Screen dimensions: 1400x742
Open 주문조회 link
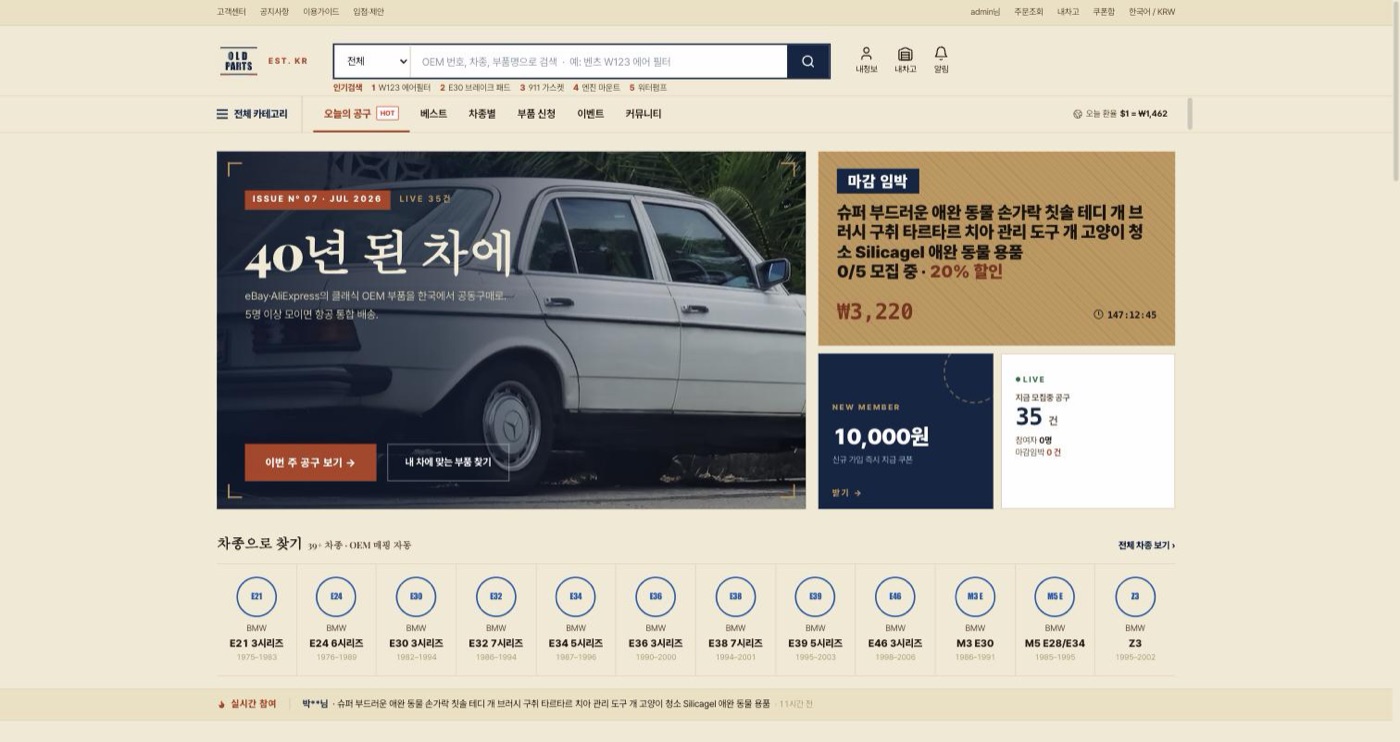pos(1028,12)
